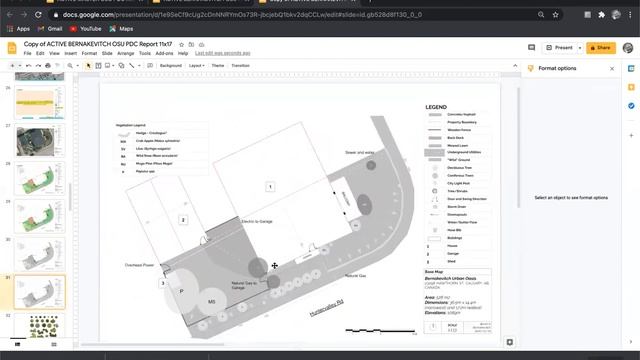
Task: Click the Google Slides home logo
Action: [x=12, y=48]
